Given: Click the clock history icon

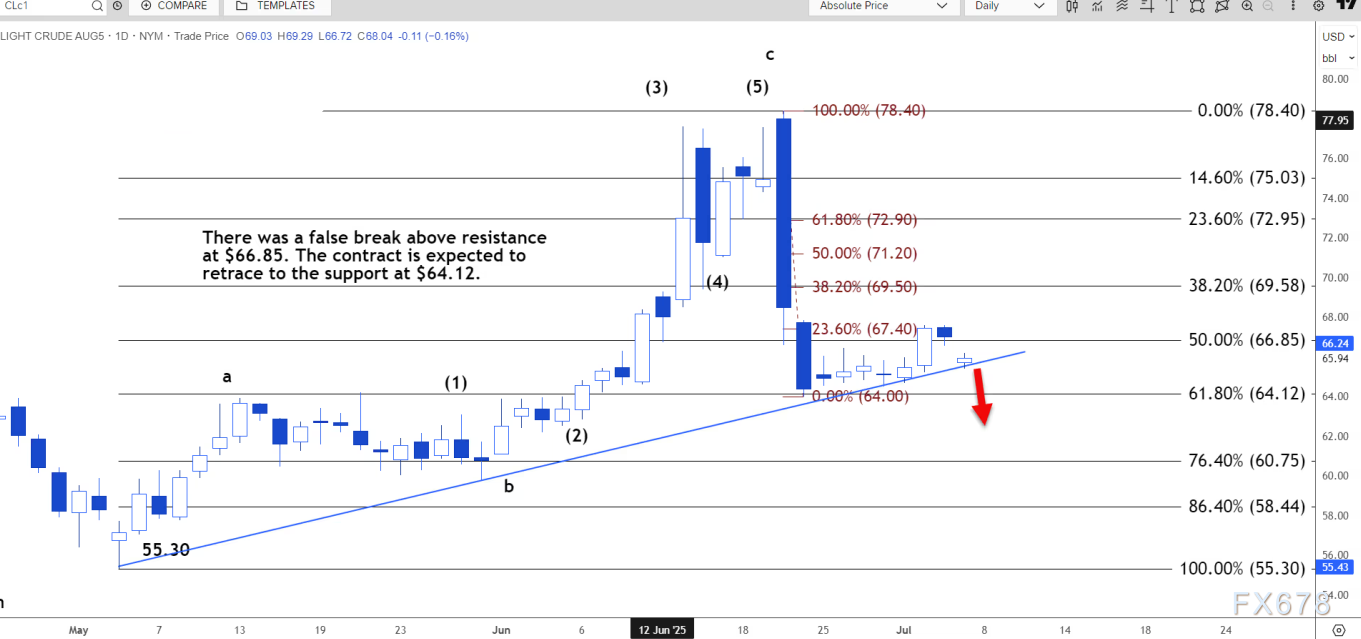Looking at the screenshot, I should (118, 6).
